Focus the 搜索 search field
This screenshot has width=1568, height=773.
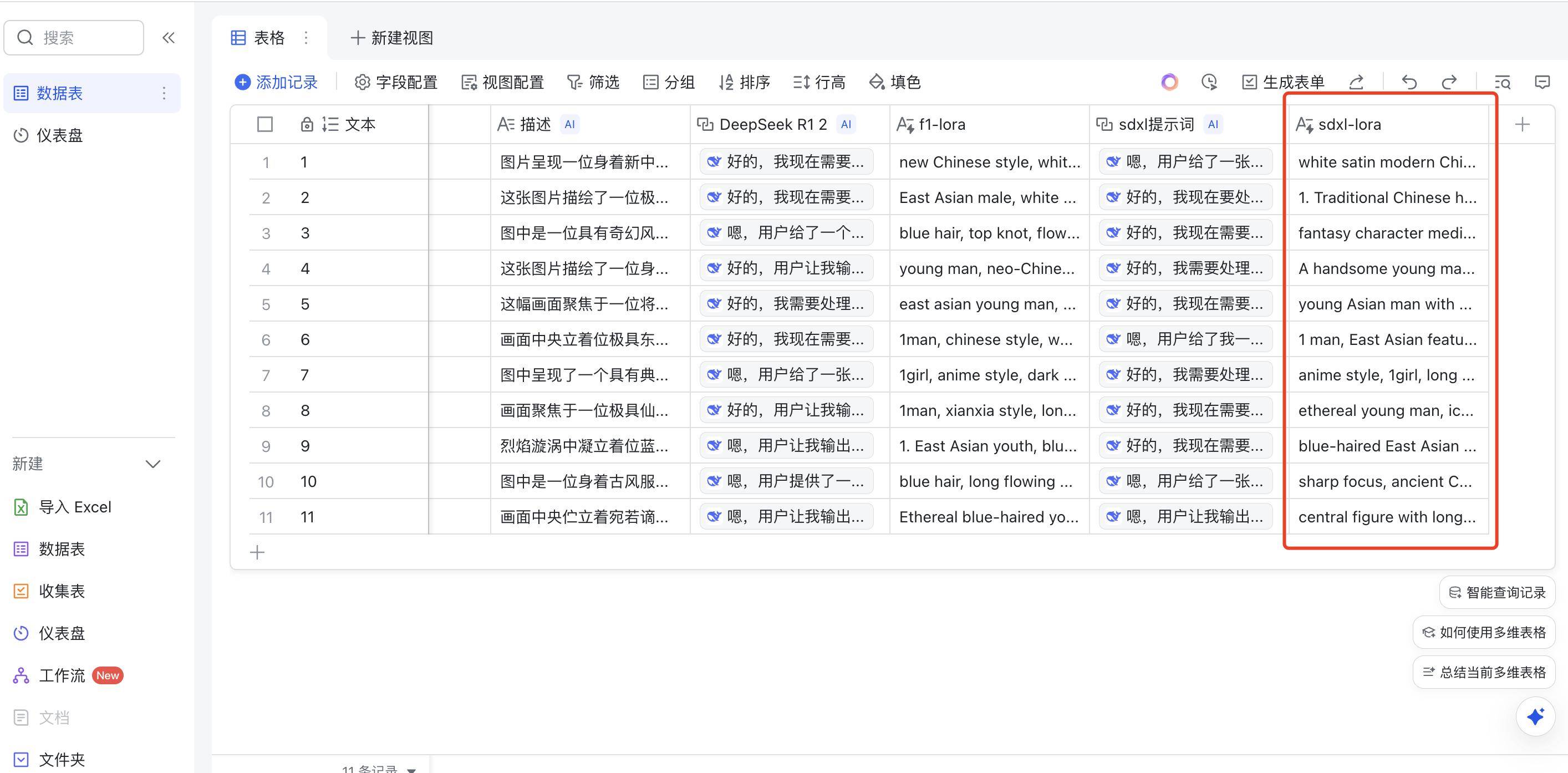point(74,38)
